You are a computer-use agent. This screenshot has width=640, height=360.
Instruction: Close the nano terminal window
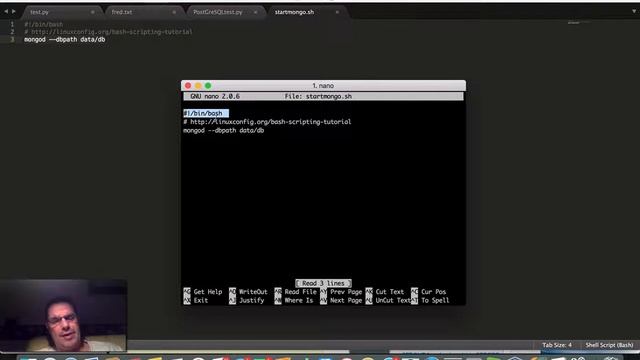click(x=188, y=86)
